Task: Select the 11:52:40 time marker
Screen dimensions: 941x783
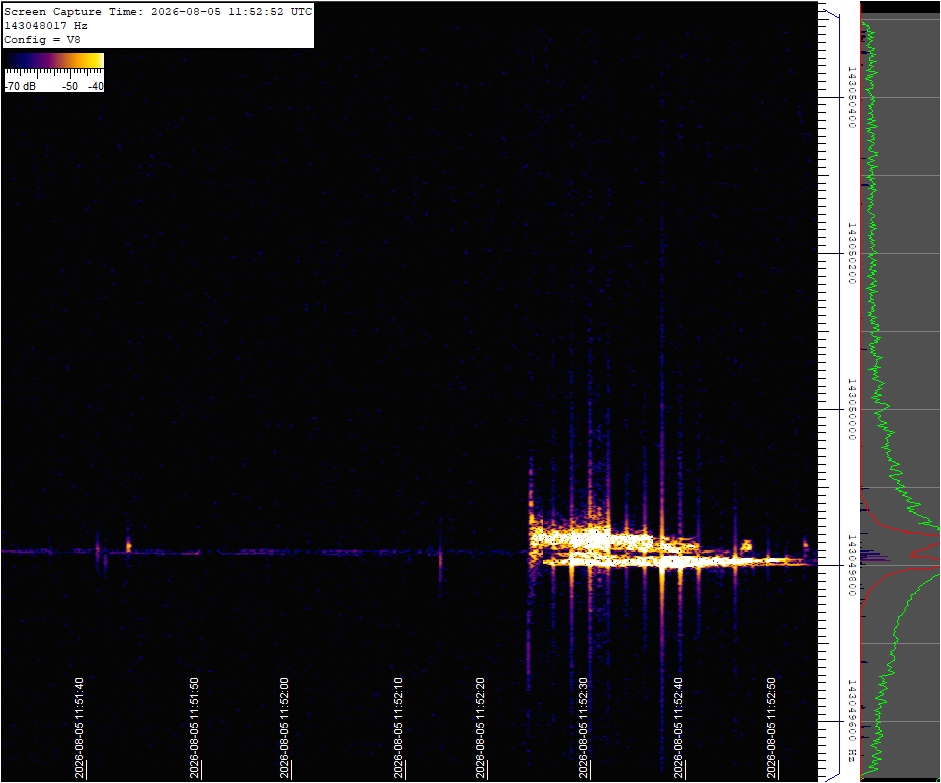Action: [x=679, y=728]
